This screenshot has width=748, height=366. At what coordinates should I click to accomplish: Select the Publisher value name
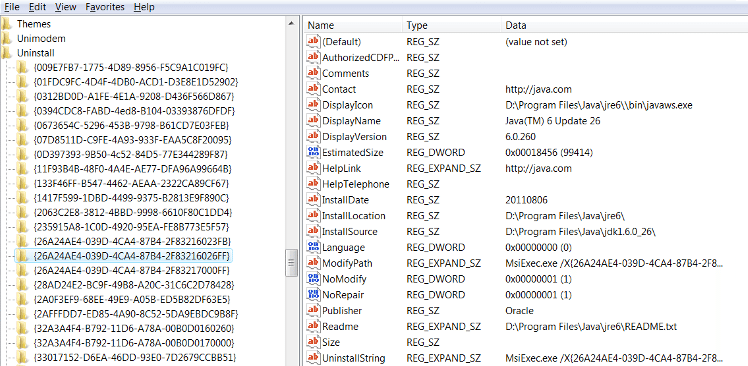(x=342, y=311)
